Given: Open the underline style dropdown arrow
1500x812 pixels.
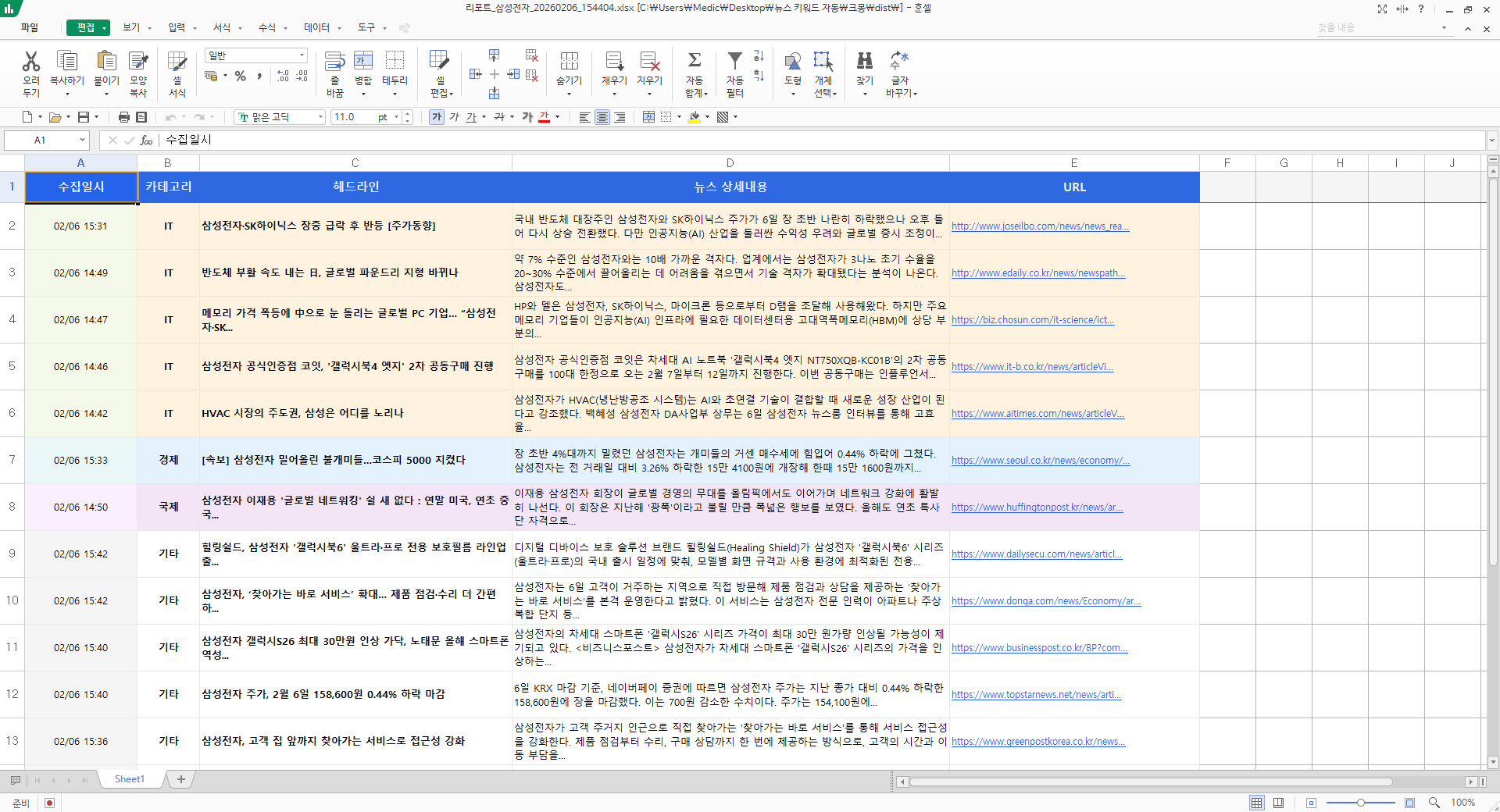Looking at the screenshot, I should pyautogui.click(x=484, y=117).
